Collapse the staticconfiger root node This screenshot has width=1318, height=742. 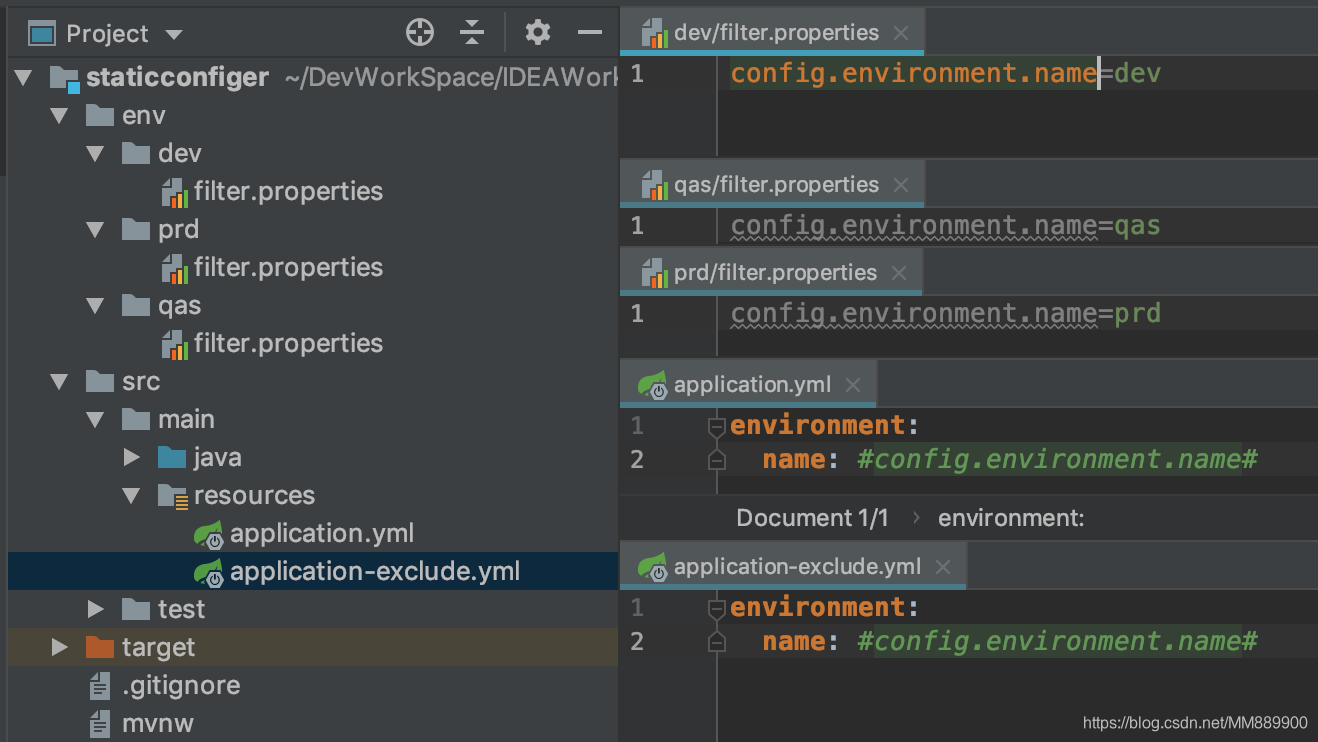[24, 78]
